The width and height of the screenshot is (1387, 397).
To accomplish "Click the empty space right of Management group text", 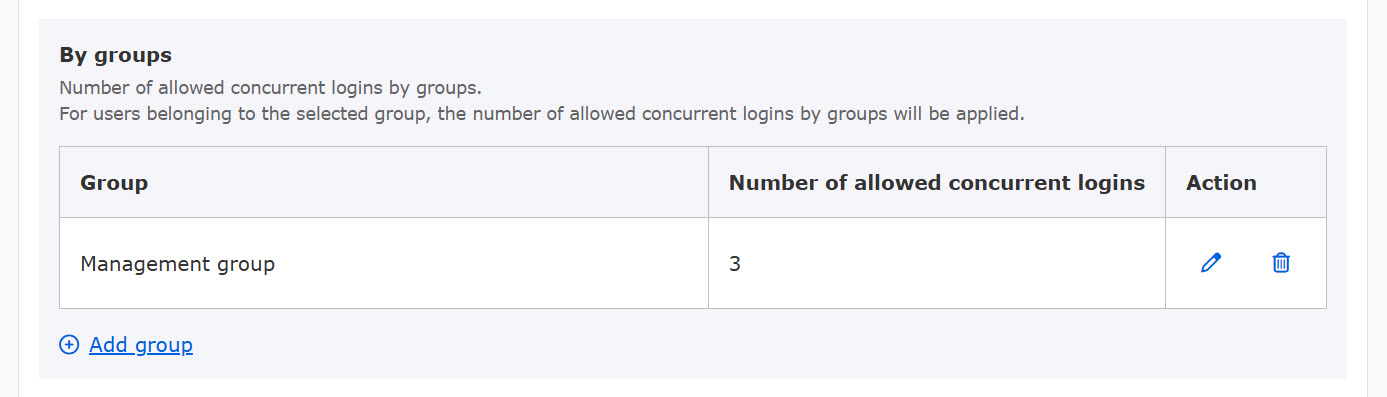I will click(490, 264).
